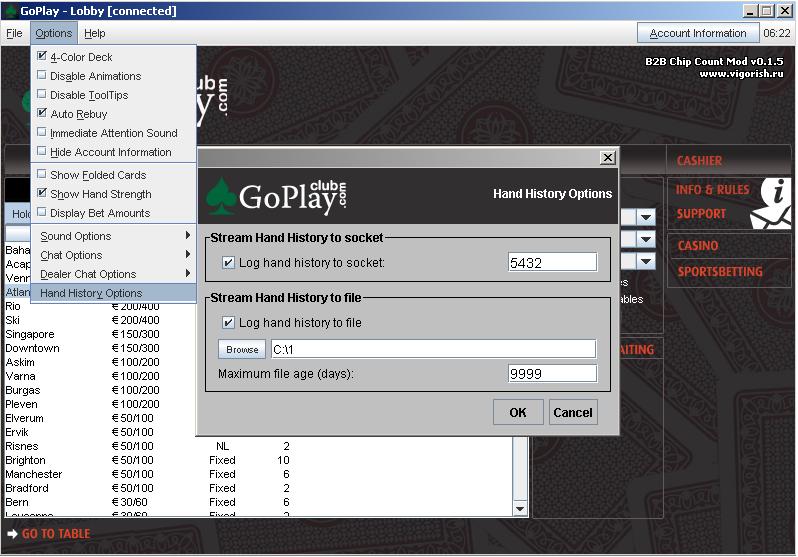Image resolution: width=798 pixels, height=557 pixels.
Task: Select the Risnes table row
Action: click(x=259, y=446)
